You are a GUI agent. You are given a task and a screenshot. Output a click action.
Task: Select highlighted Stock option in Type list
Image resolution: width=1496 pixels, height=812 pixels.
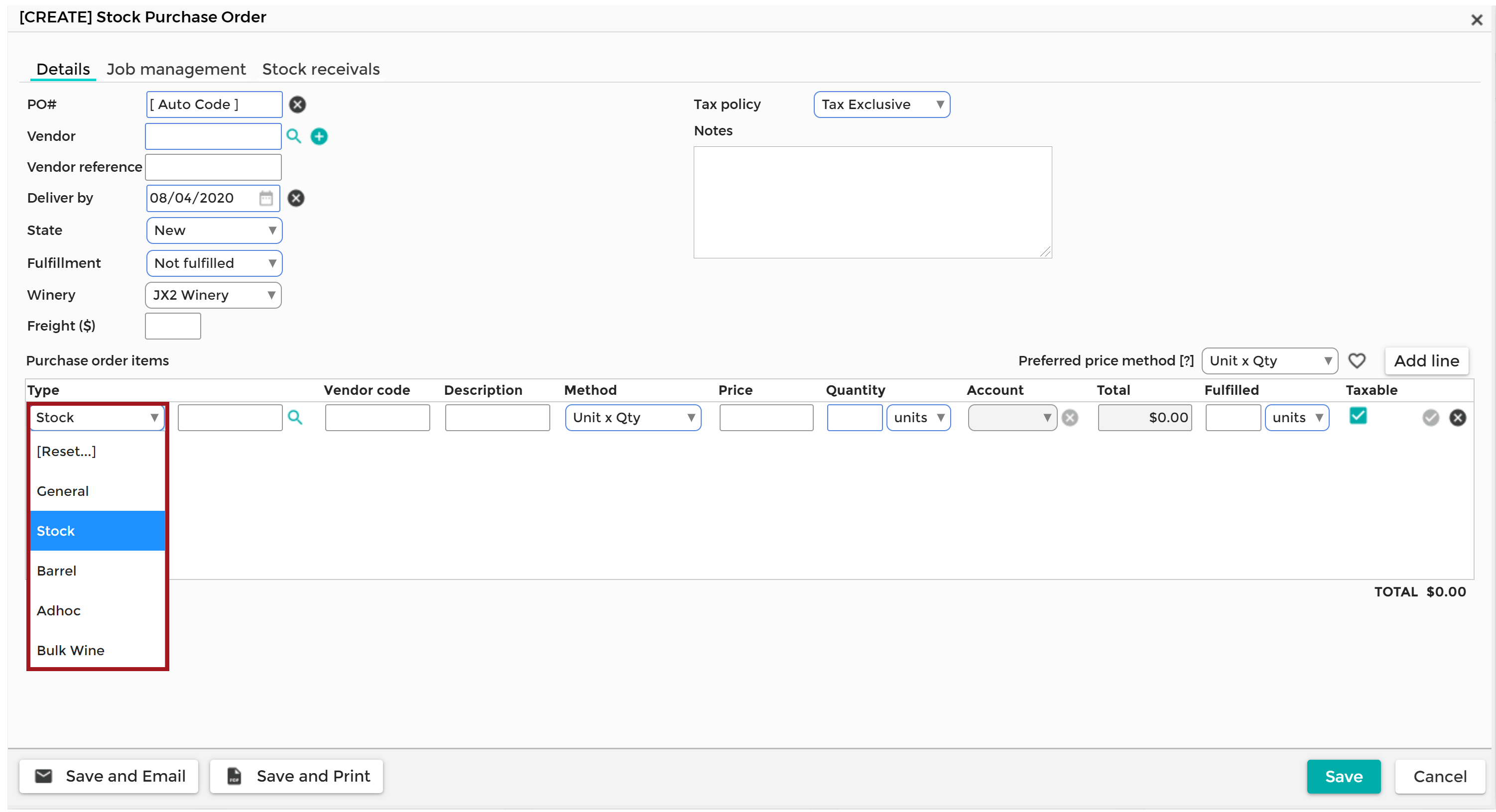[98, 531]
